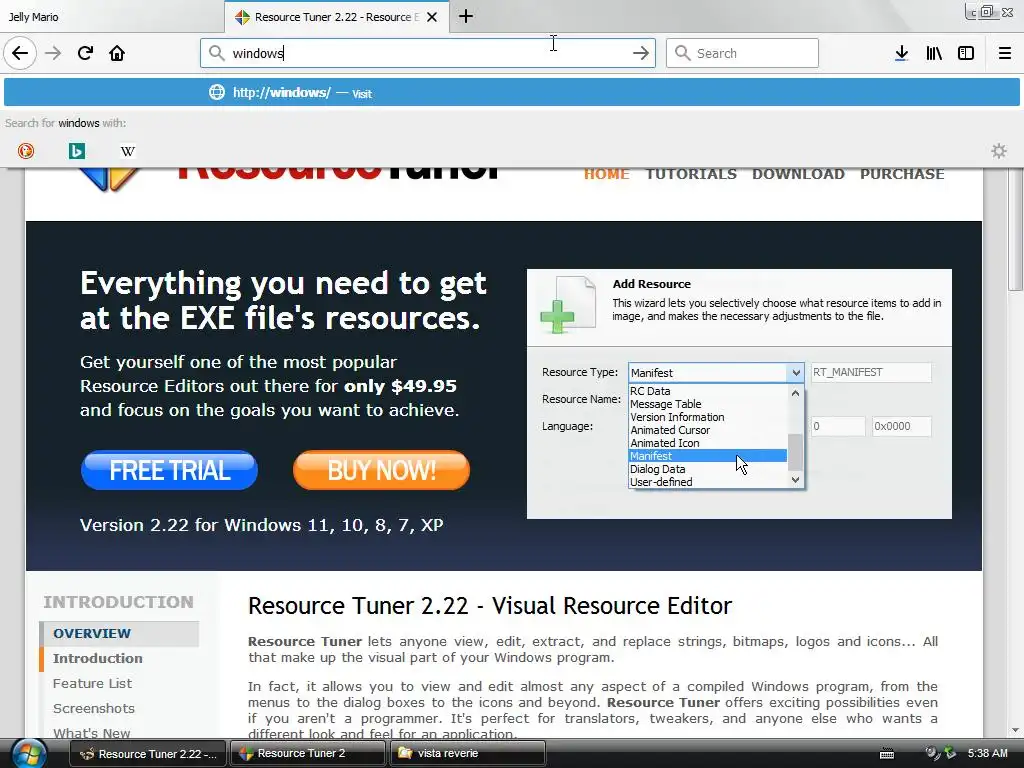Open the HOME site menu item
The height and width of the screenshot is (768, 1024).
click(606, 174)
